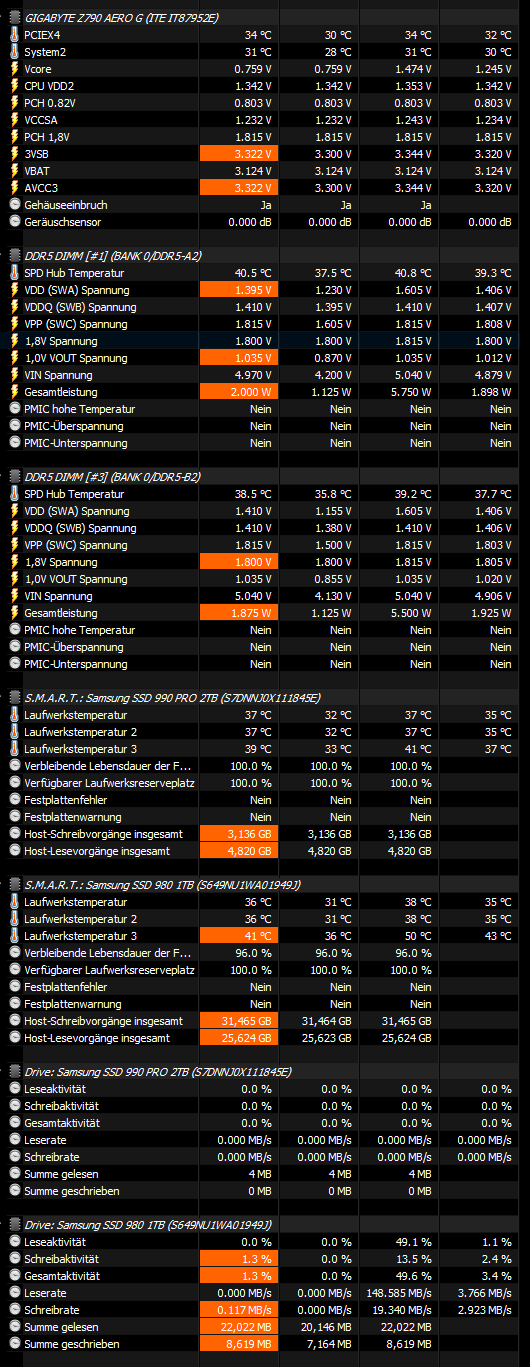Click the lightning icon beside VBAT
Image resolution: width=530 pixels, height=1367 pixels.
click(x=14, y=171)
